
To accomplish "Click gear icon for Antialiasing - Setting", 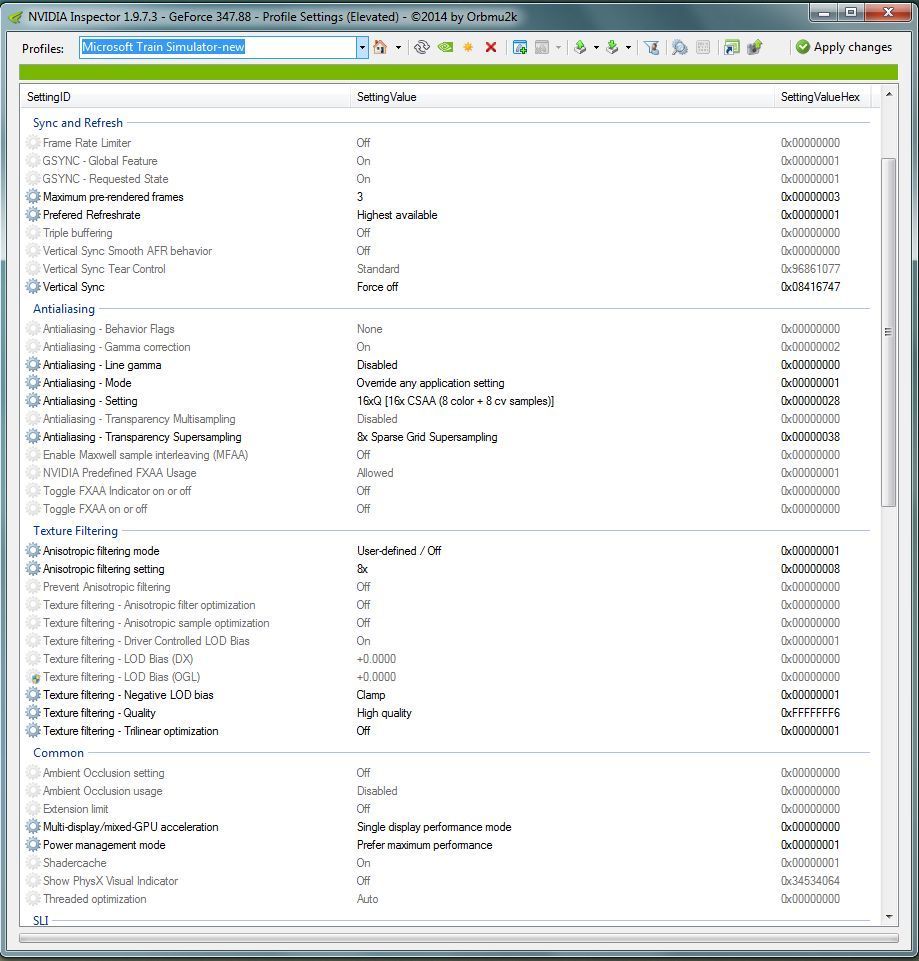I will coord(33,401).
